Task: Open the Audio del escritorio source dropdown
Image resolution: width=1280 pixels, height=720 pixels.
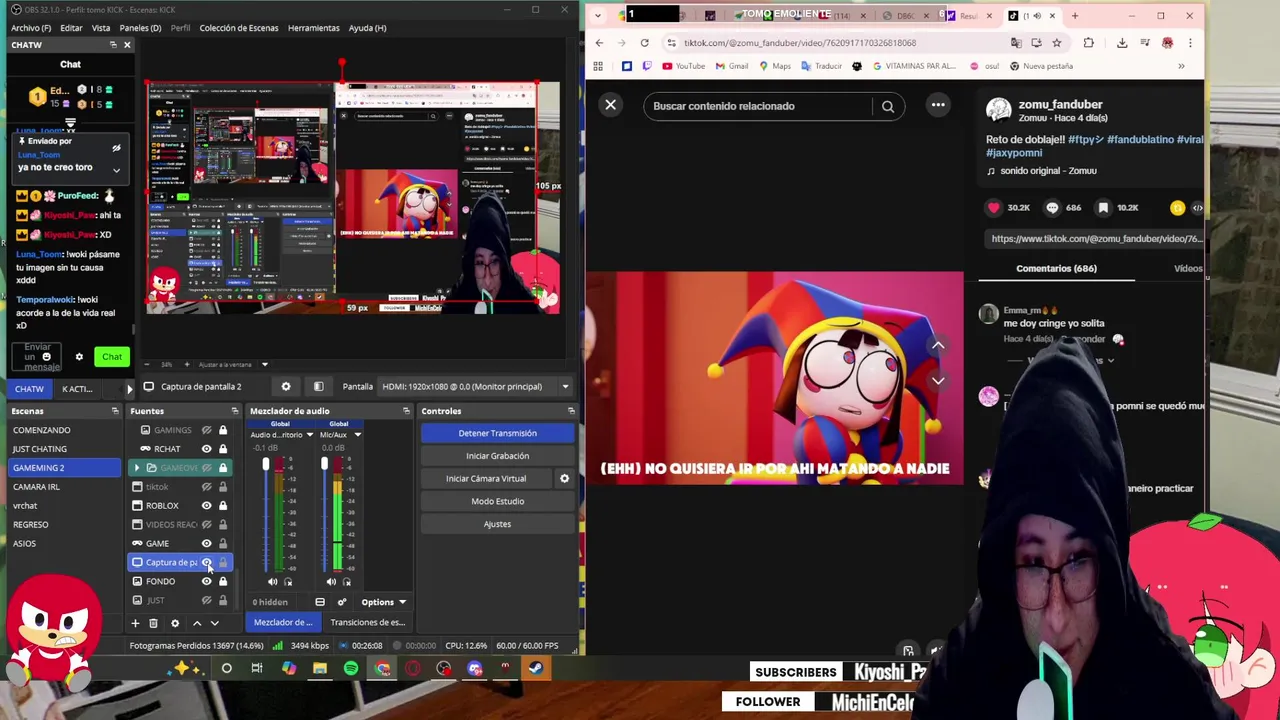Action: 310,435
